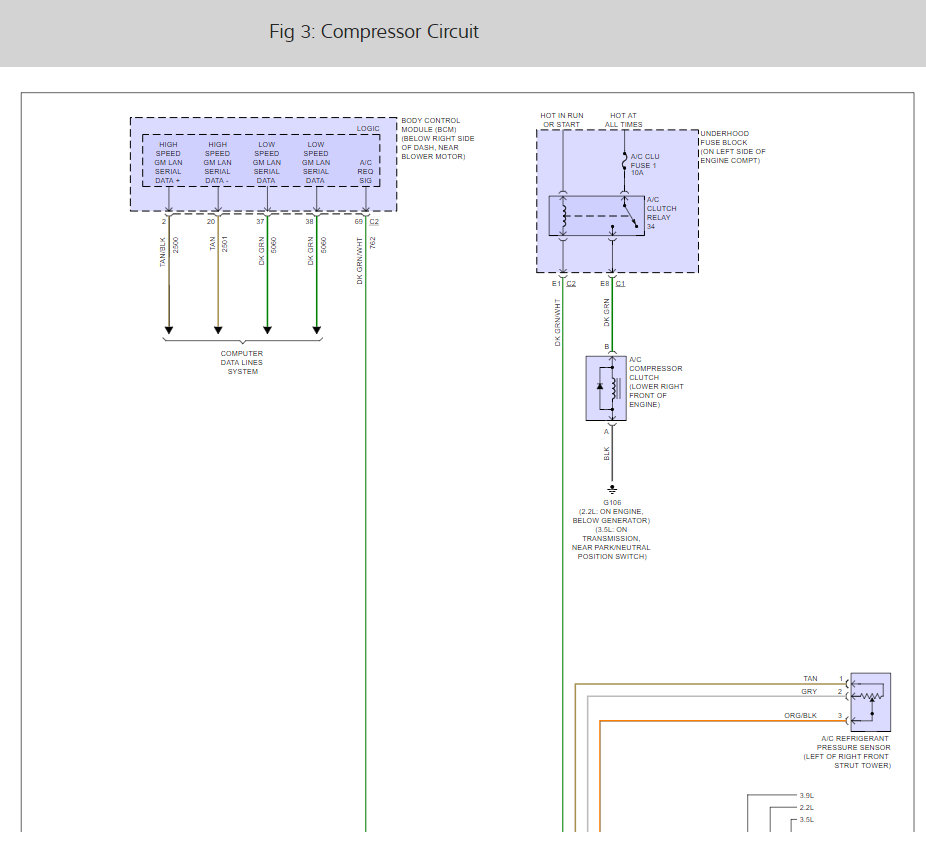Select the A/C Compressor Clutch coil symbol
The width and height of the screenshot is (926, 854).
[x=614, y=389]
